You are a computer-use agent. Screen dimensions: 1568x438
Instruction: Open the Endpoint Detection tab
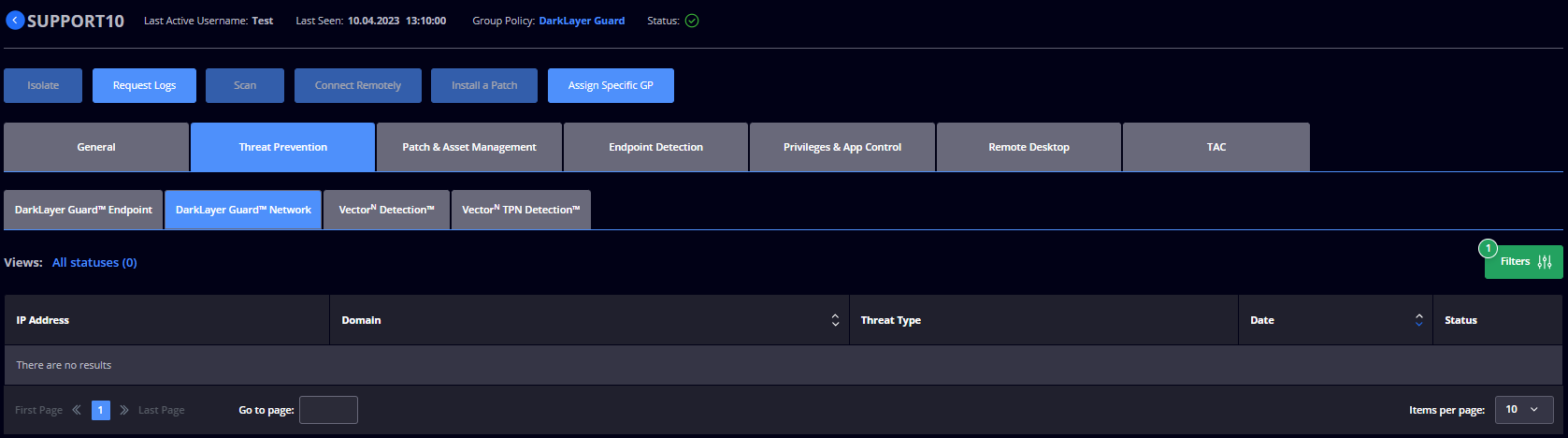[x=655, y=147]
